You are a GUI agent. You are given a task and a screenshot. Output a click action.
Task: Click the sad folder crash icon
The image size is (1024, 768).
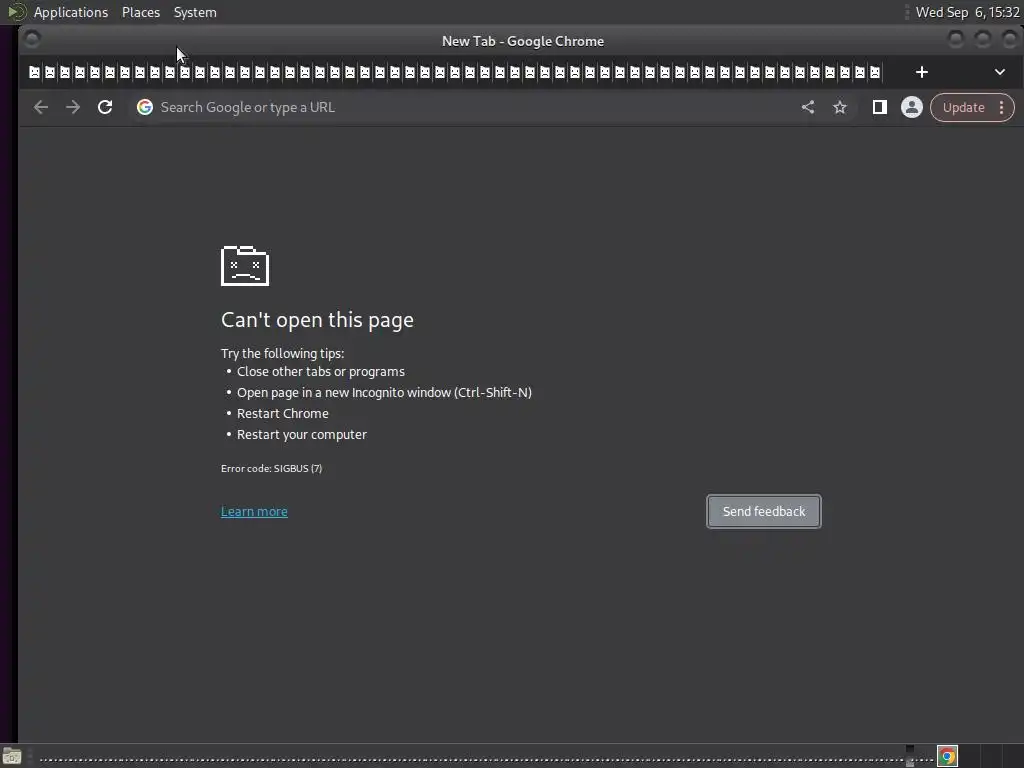coord(245,266)
